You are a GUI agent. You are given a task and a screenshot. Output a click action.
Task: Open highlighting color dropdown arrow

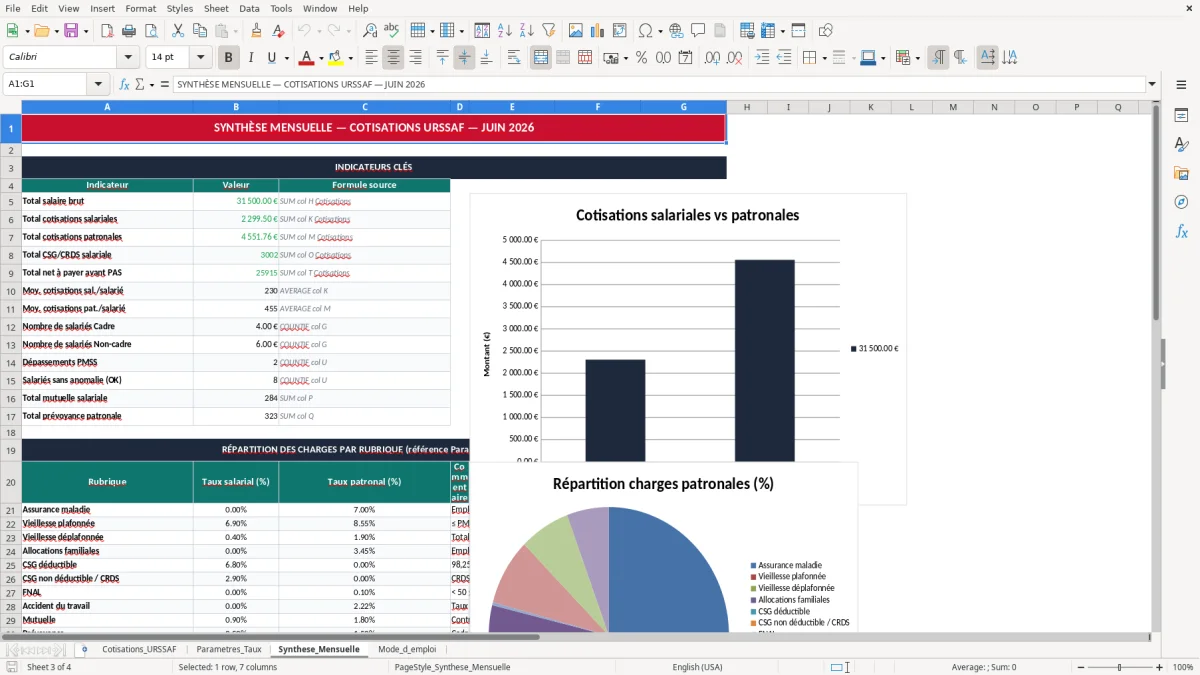tap(350, 58)
